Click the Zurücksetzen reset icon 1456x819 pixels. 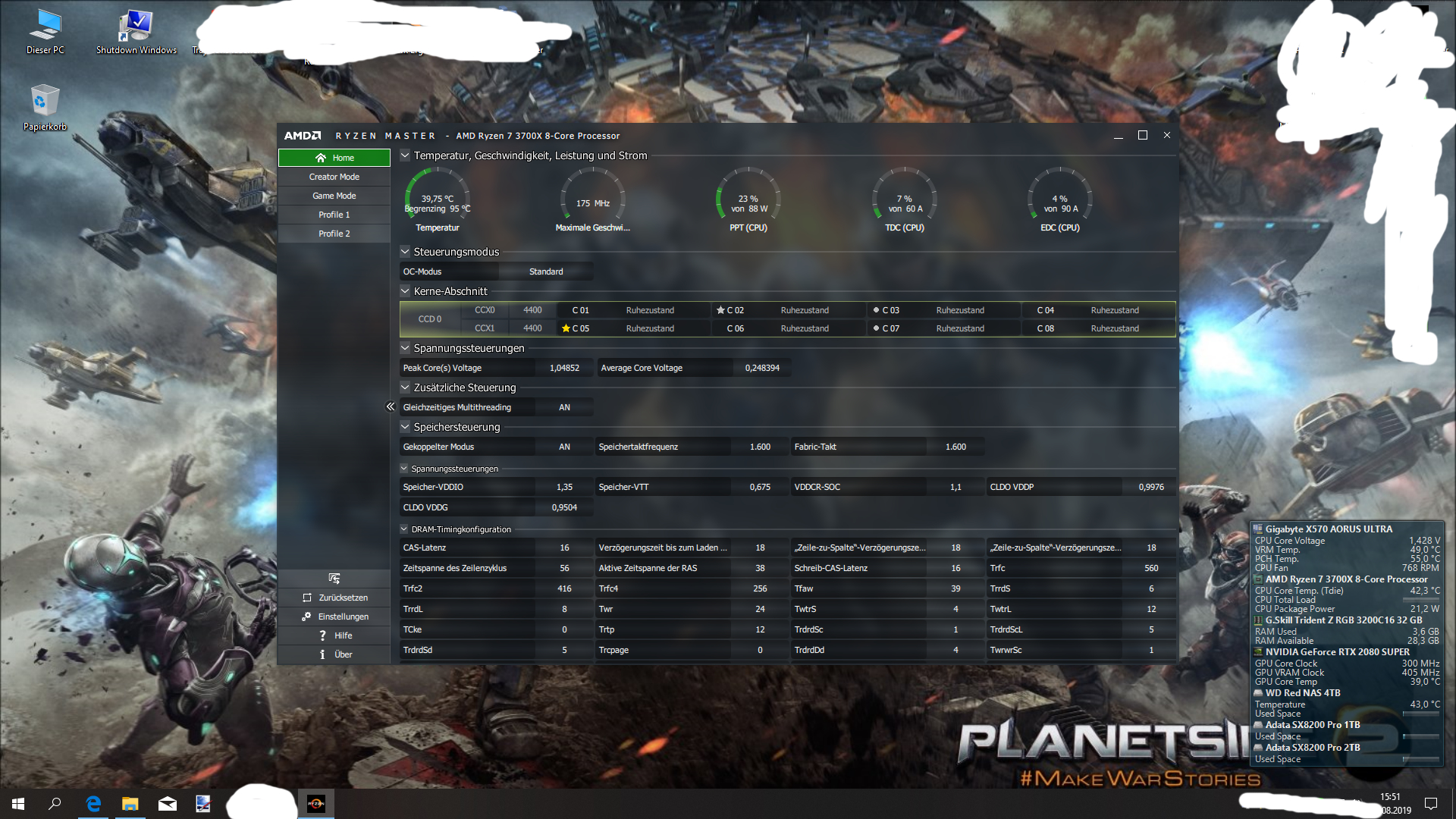click(307, 598)
